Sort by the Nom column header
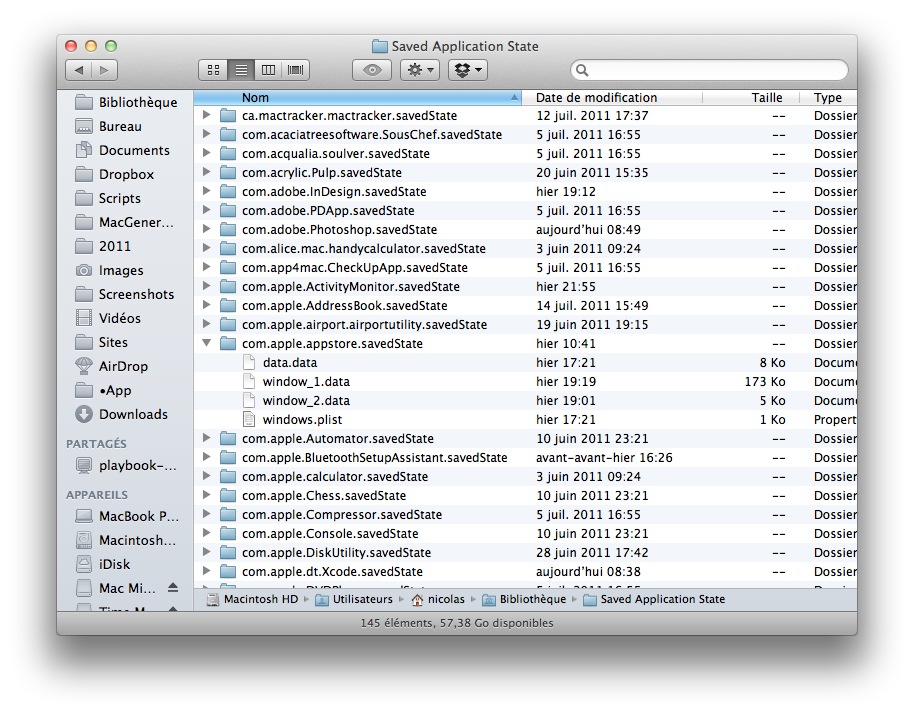914x714 pixels. pyautogui.click(x=357, y=97)
